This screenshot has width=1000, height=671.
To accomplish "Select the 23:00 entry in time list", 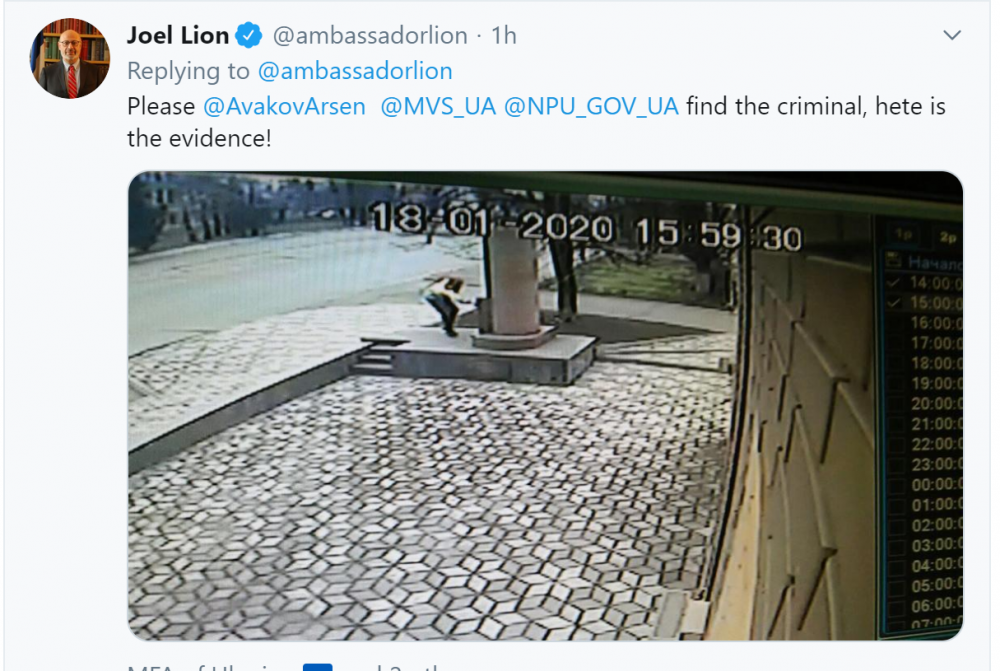I will click(936, 464).
